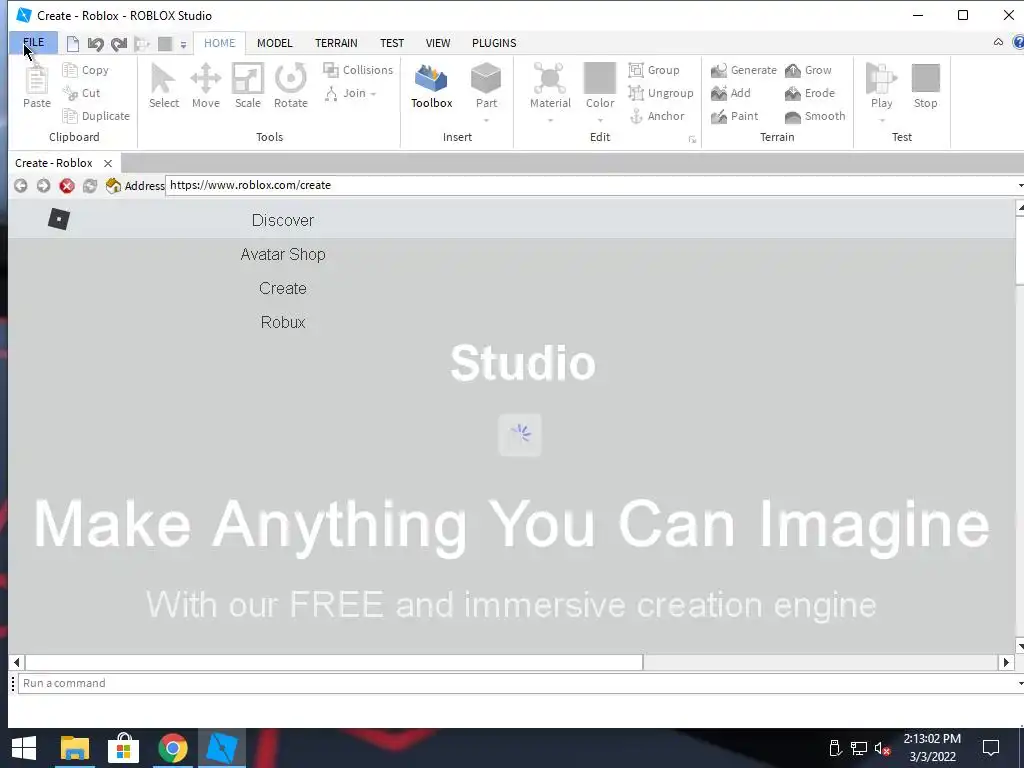Open the quick access toolbar customize dropdown
The image size is (1024, 768).
coord(184,44)
